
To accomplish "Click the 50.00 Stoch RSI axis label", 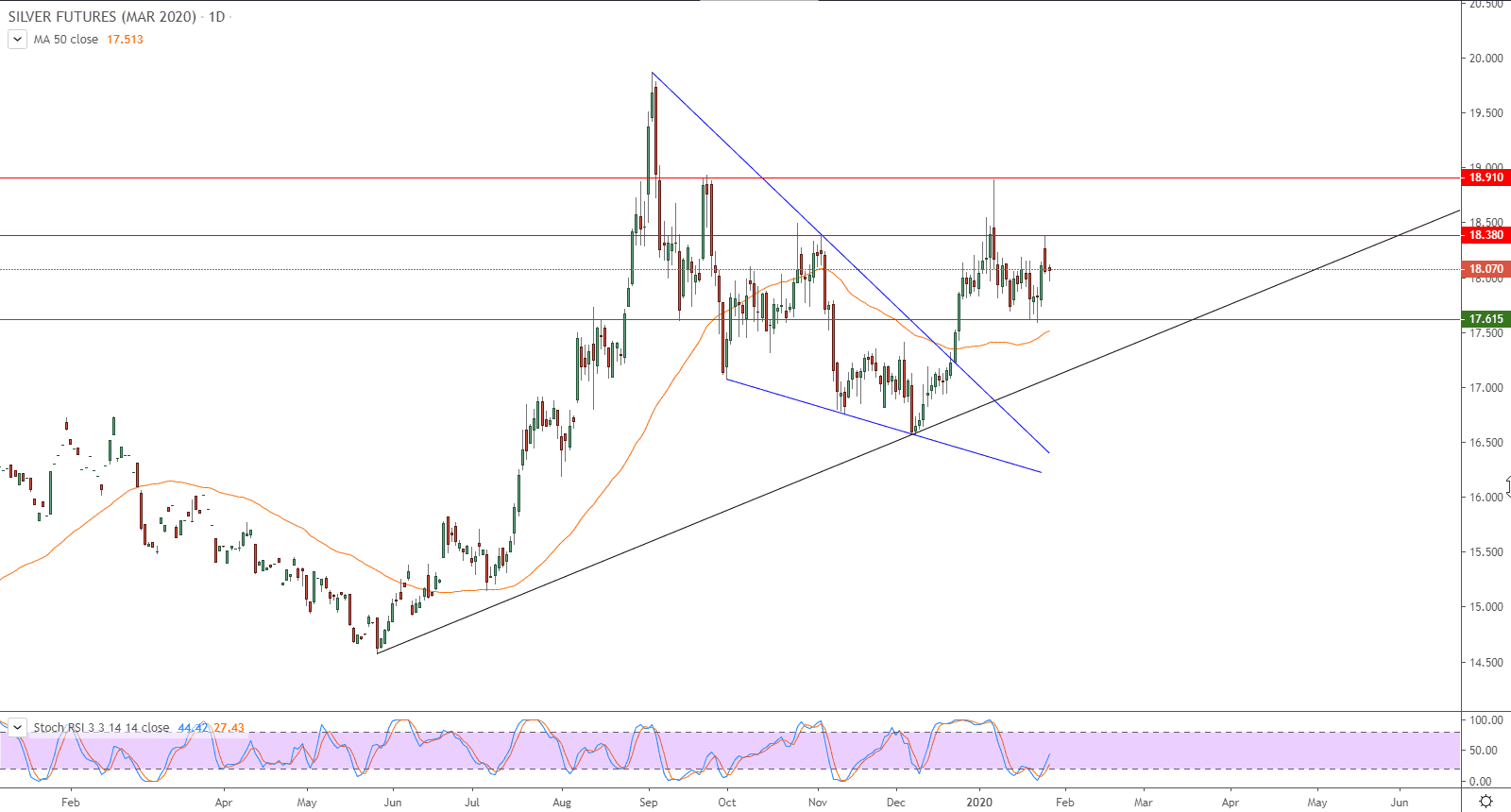I will pyautogui.click(x=1483, y=751).
